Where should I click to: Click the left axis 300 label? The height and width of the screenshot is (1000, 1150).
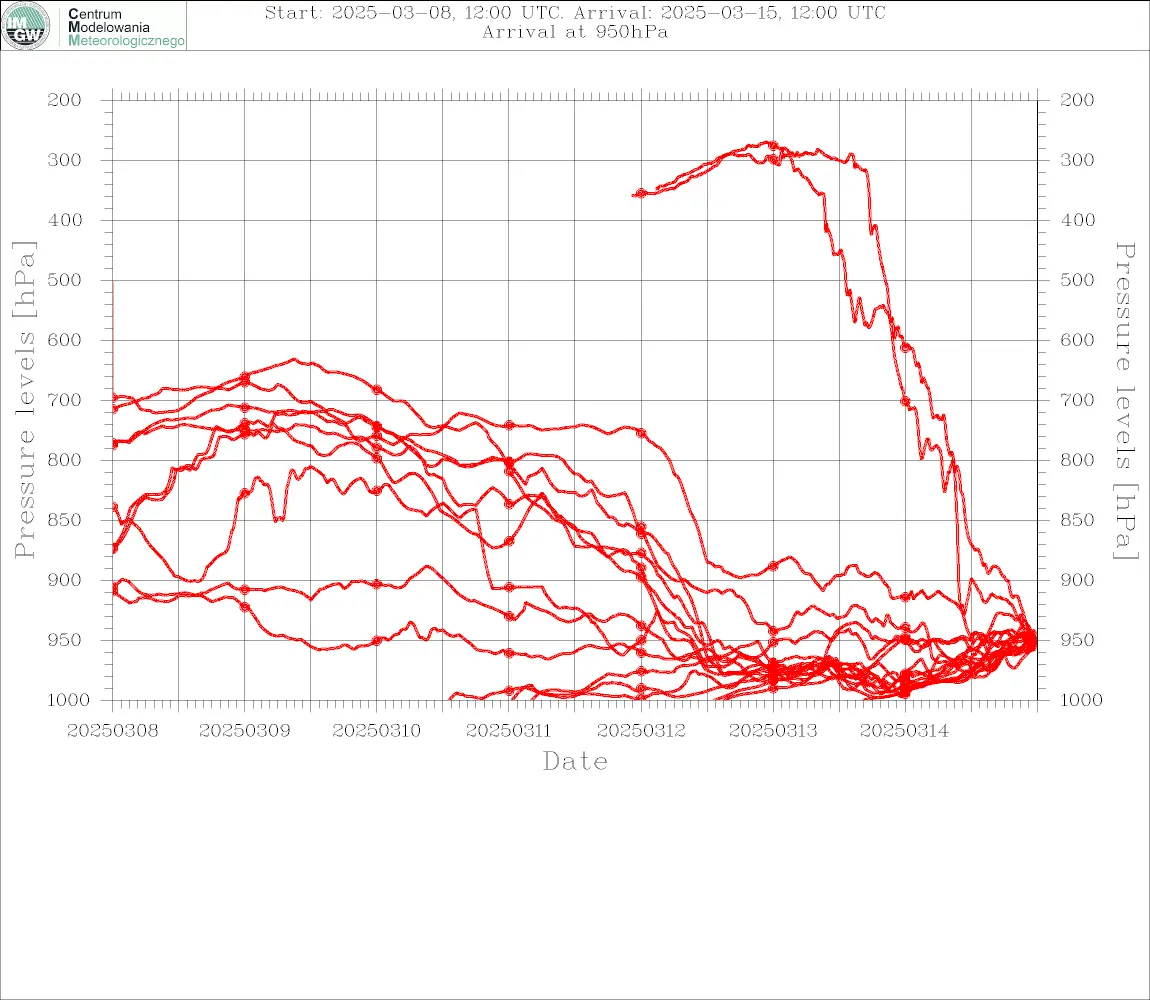click(x=65, y=160)
